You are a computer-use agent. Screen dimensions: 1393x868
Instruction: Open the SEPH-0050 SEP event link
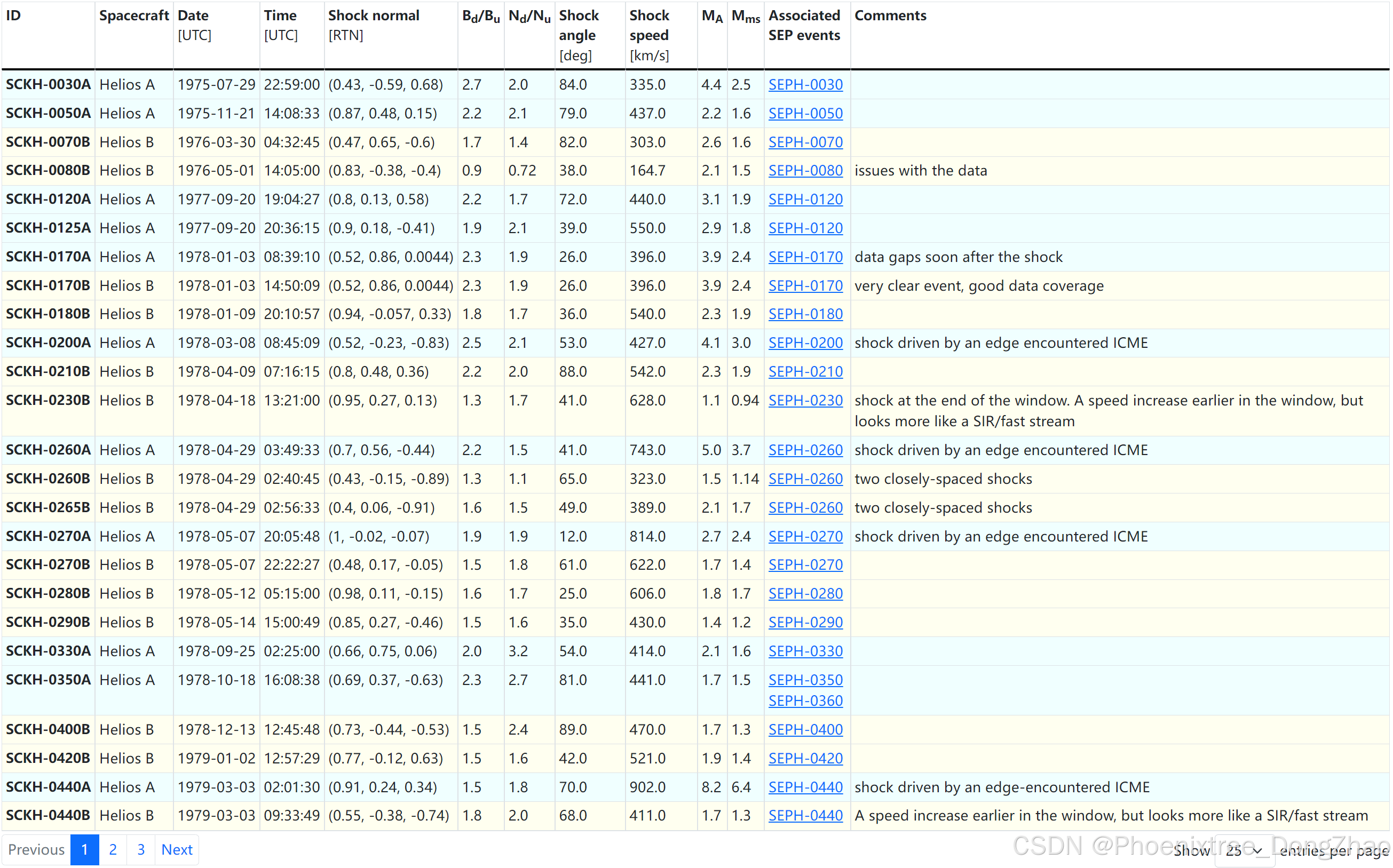[805, 113]
